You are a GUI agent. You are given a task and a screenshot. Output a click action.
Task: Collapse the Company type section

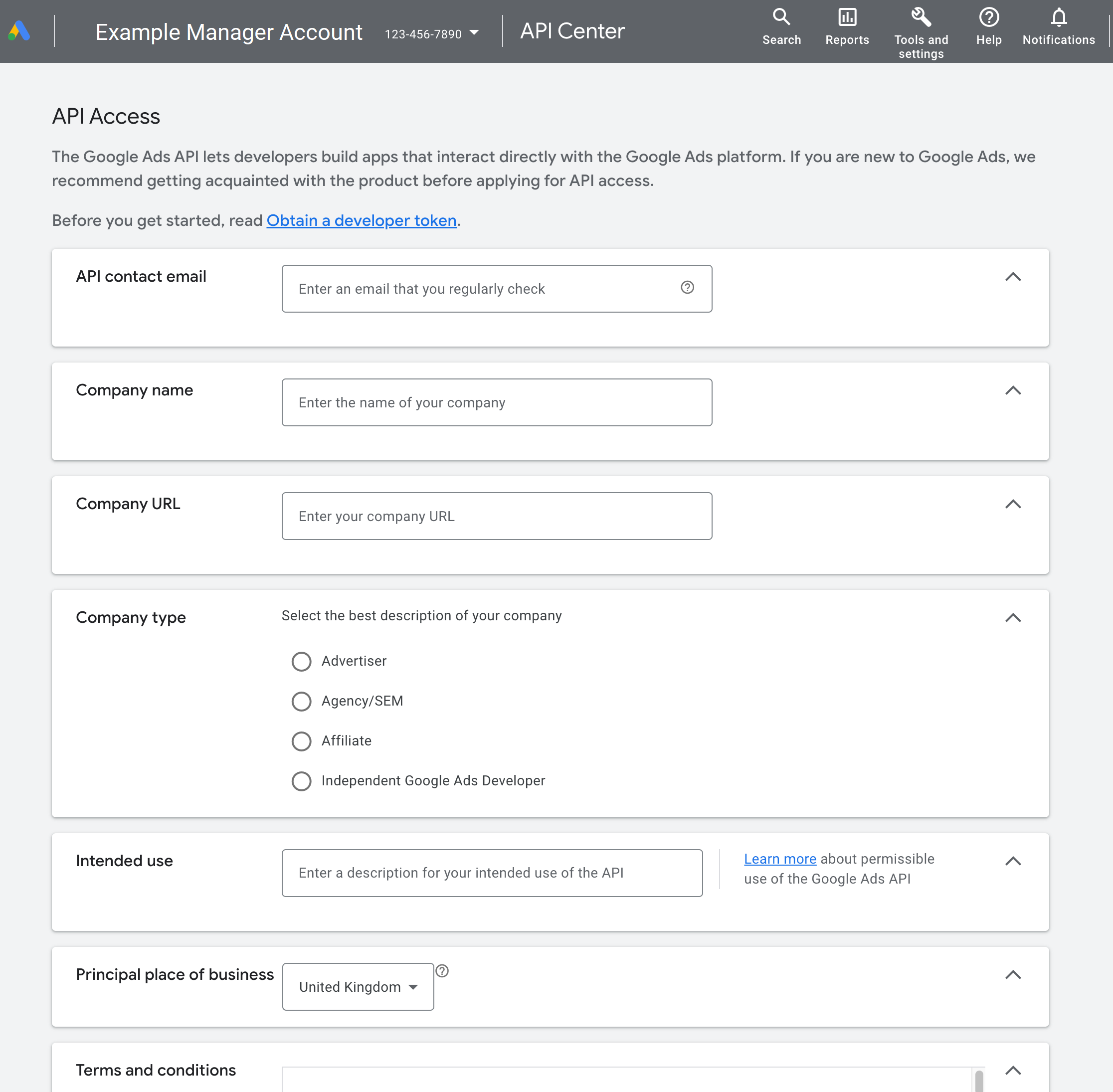coord(1013,618)
